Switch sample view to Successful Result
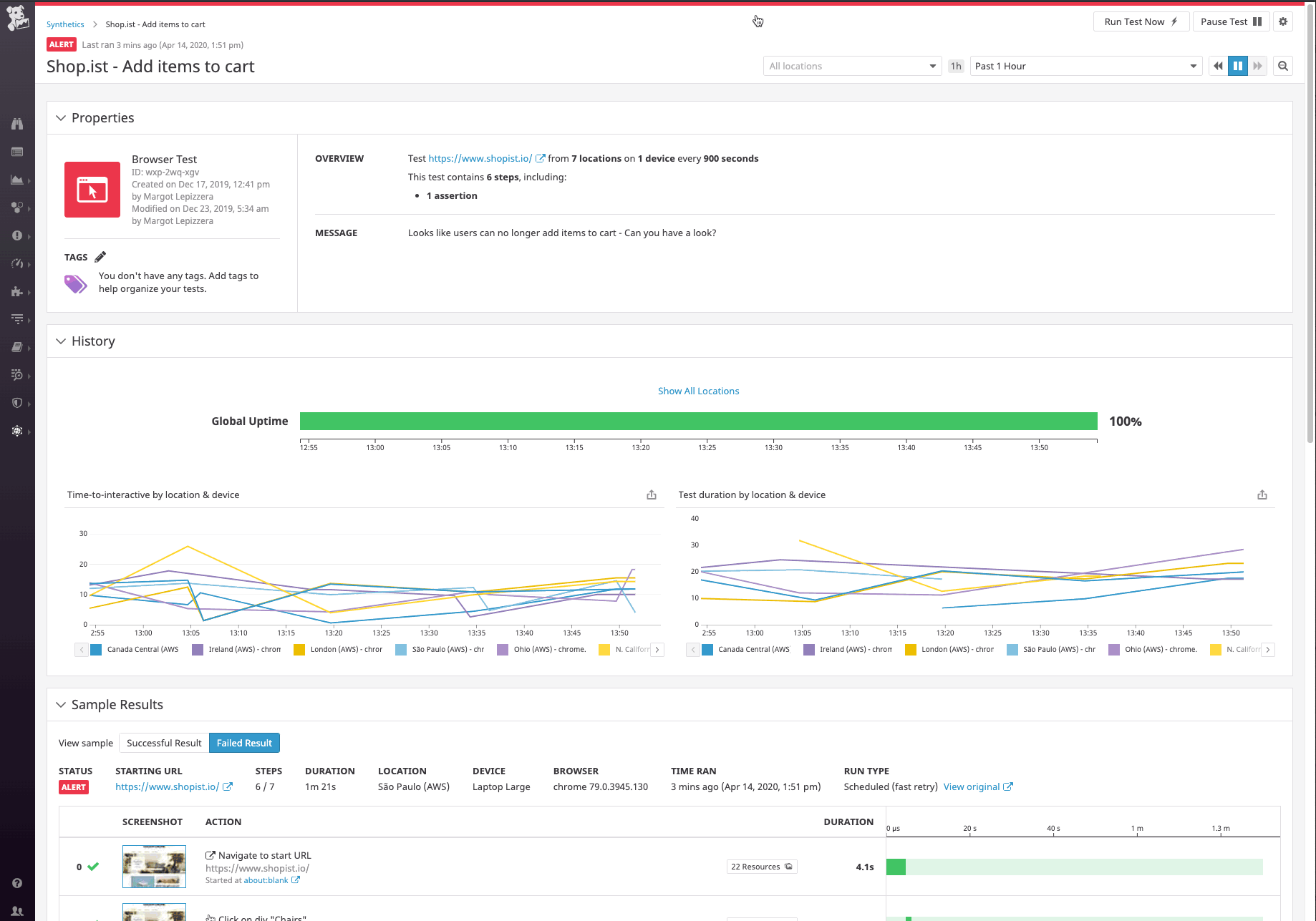This screenshot has height=921, width=1316. (163, 743)
